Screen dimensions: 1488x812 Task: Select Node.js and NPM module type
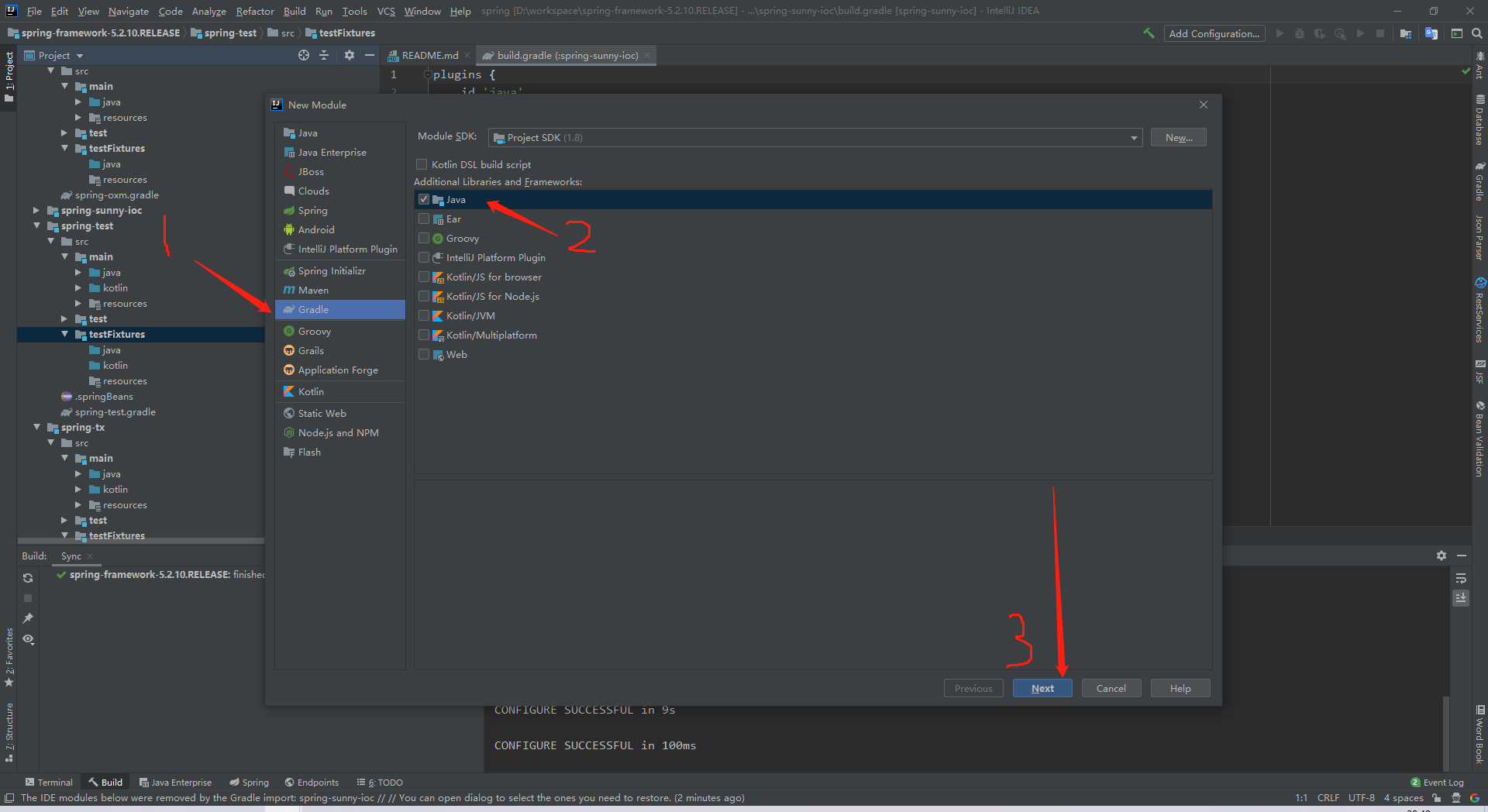pos(339,432)
